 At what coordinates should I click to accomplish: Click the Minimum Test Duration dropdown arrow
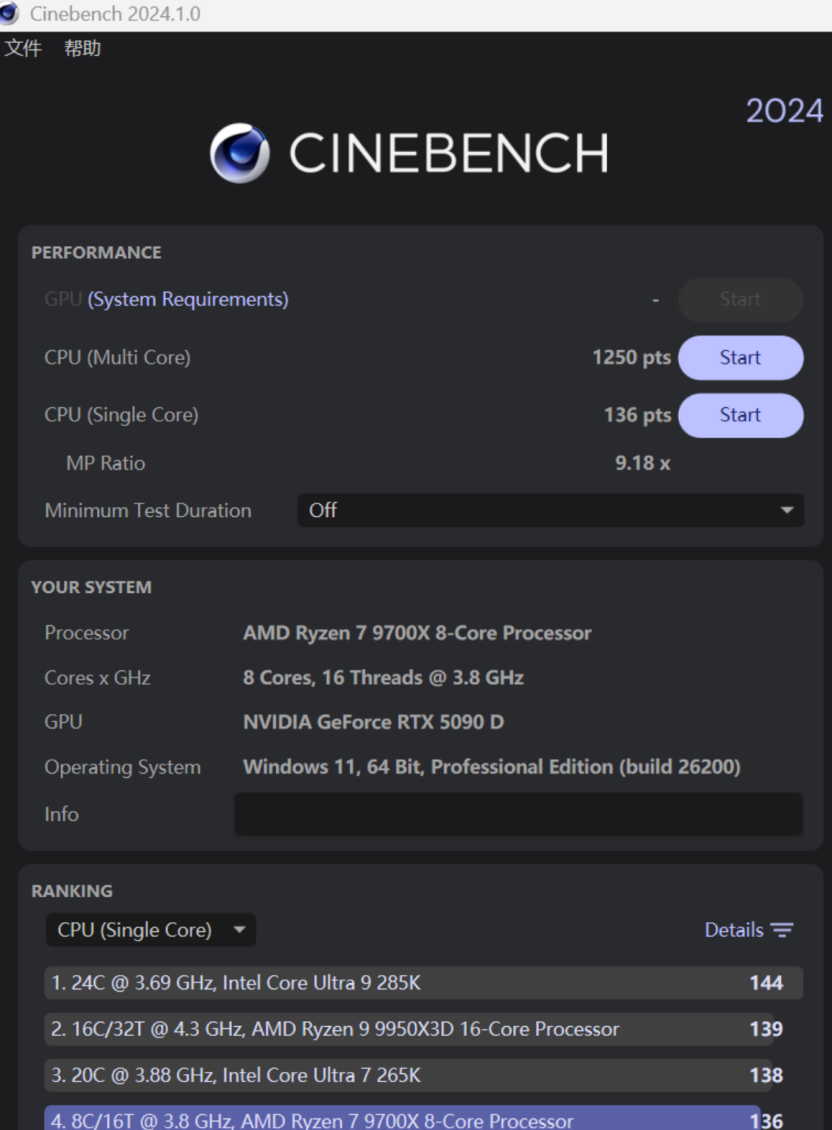click(x=786, y=510)
